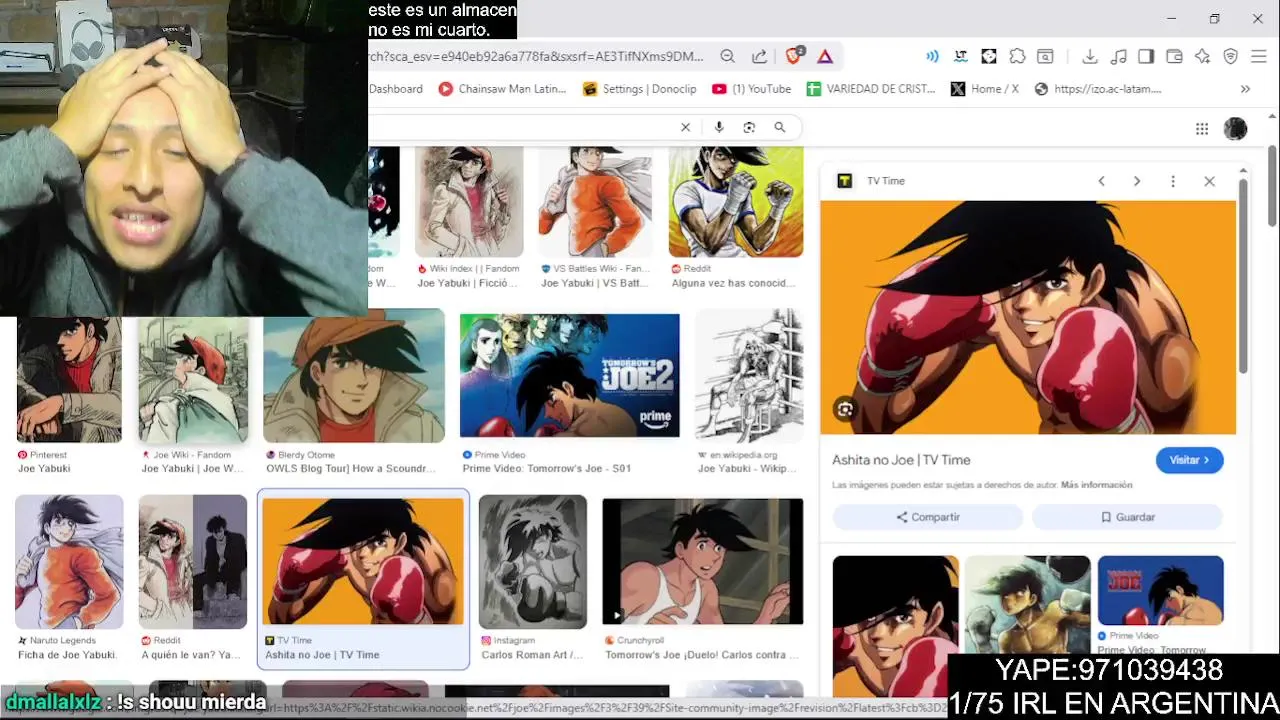Open the Reddit Alguna vez has conocid thumbnail
The image size is (1280, 720).
[x=736, y=202]
